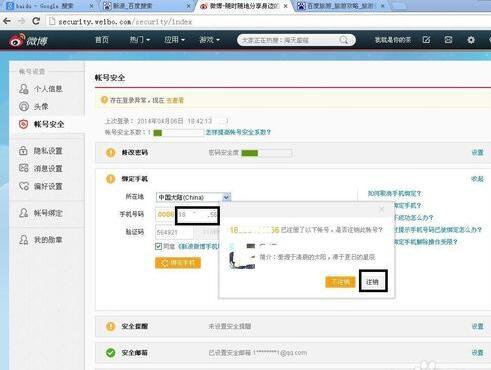Collapse the 绑定手机 section via 收起
The width and height of the screenshot is (491, 370).
tap(477, 179)
